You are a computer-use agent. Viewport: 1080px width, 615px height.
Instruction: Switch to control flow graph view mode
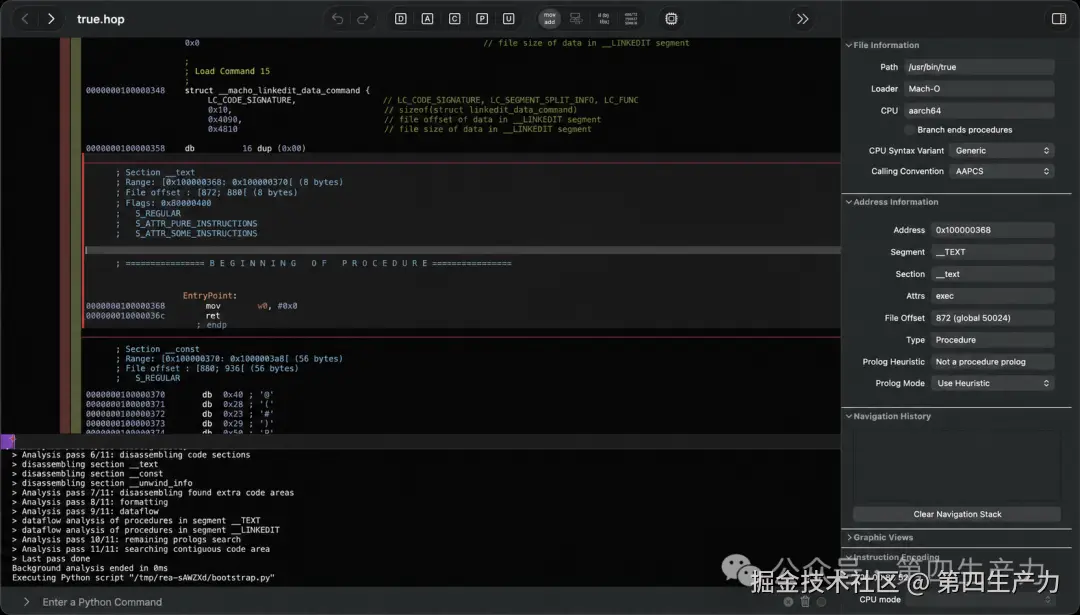tap(576, 19)
